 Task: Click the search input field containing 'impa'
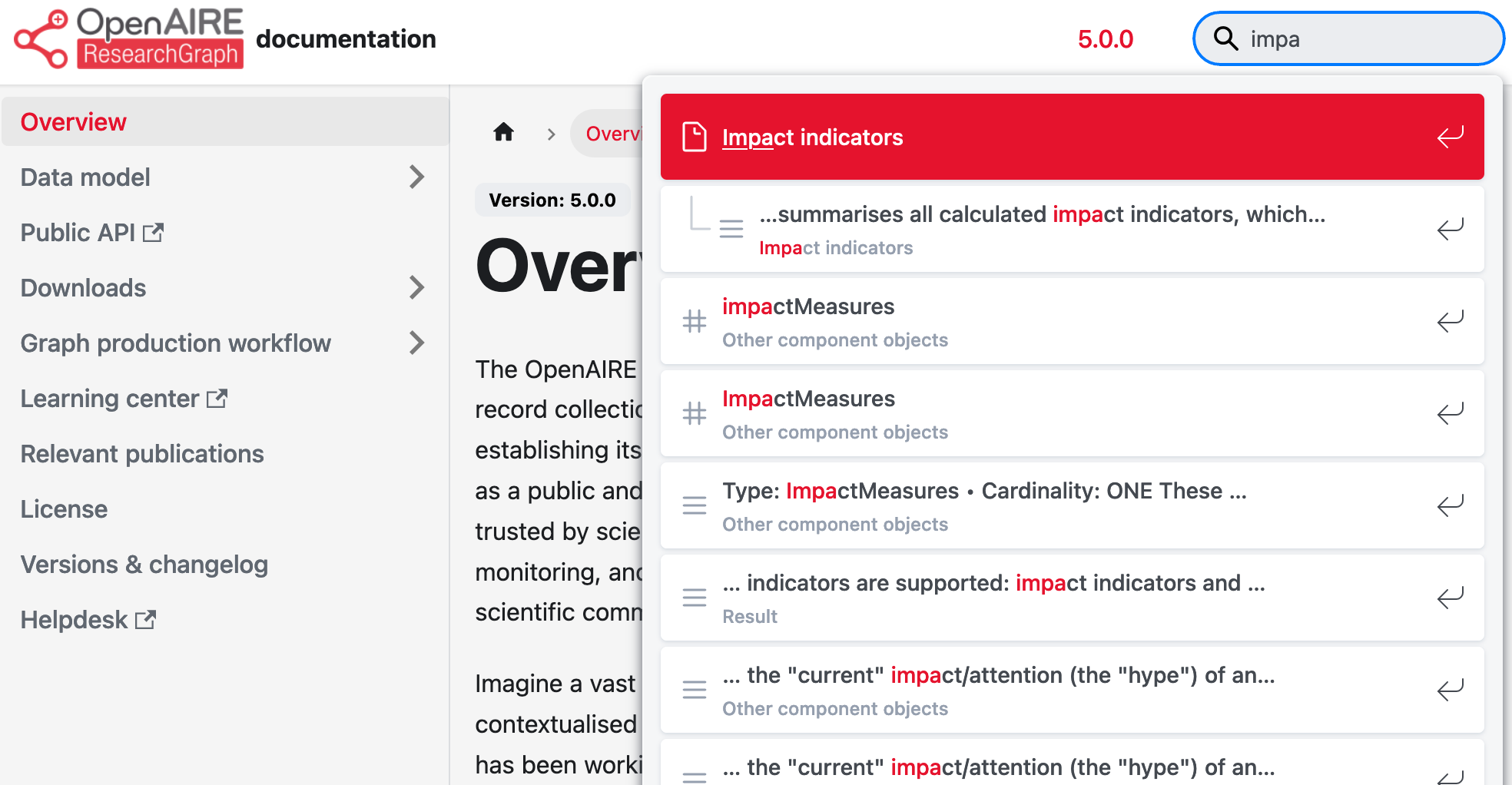click(x=1360, y=39)
